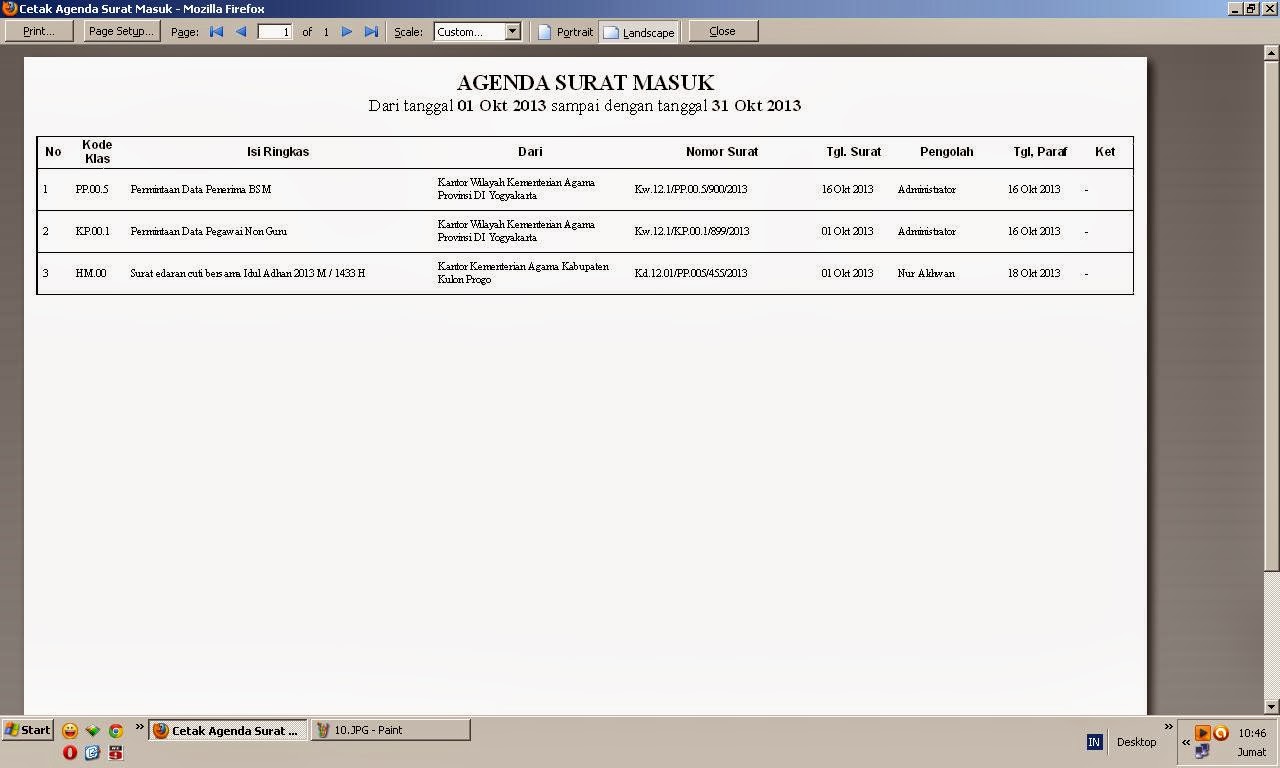Open the network connection tray icon

(x=1203, y=751)
